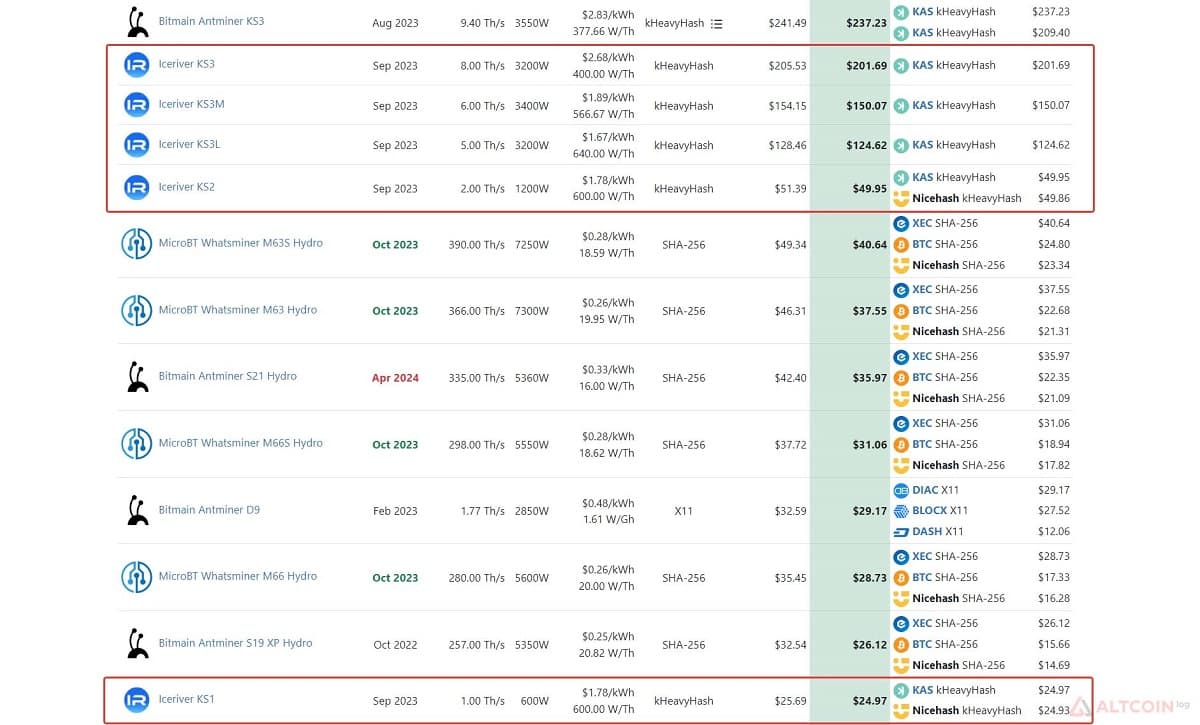
Task: Click the DASH coin icon
Action: (901, 532)
